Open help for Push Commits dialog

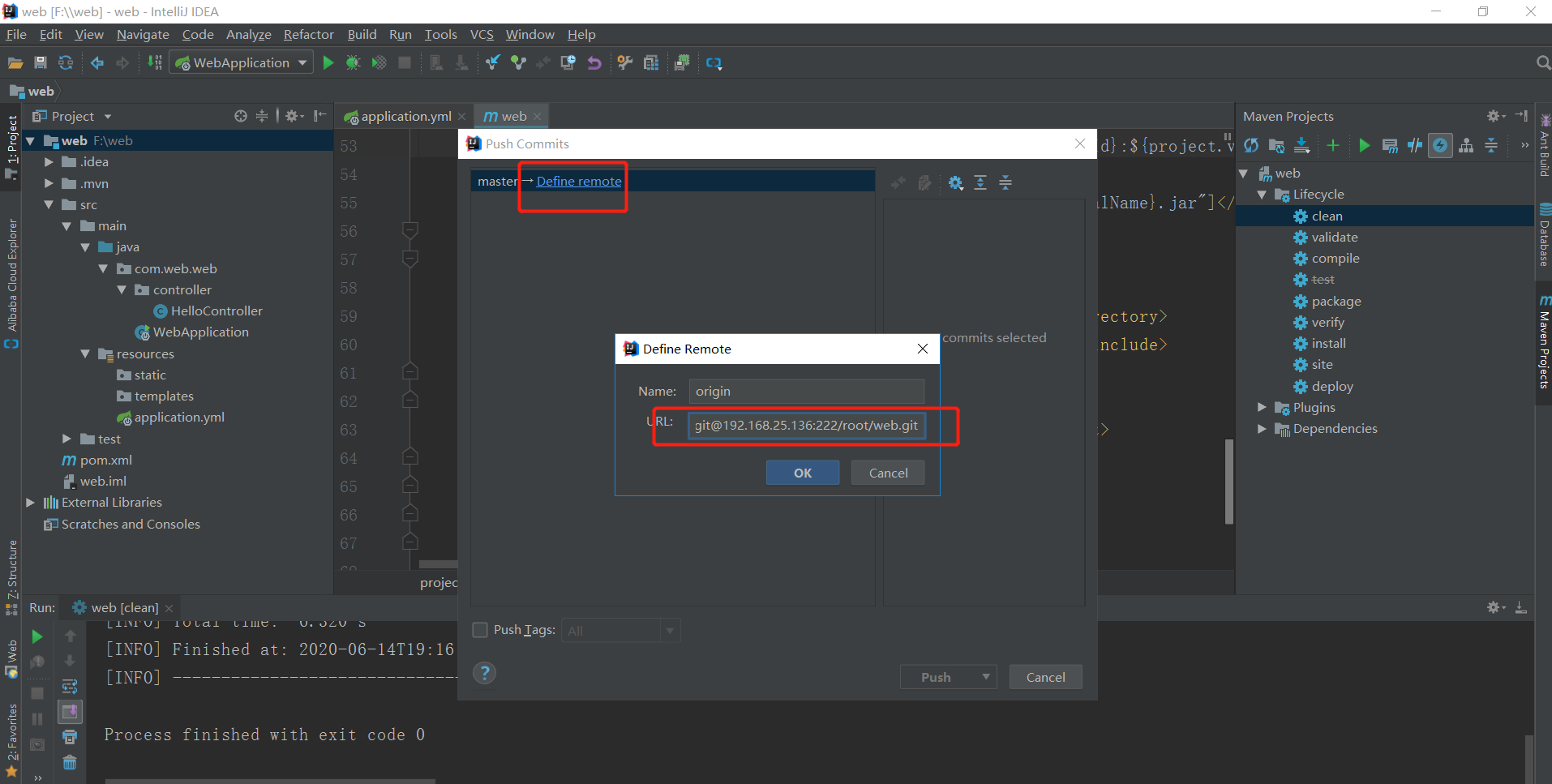484,673
